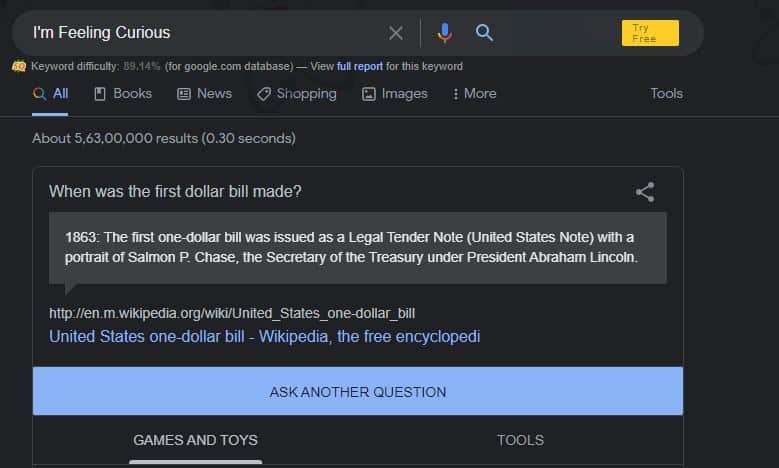This screenshot has height=468, width=779.
Task: Click the yellow Try Free button
Action: [650, 33]
